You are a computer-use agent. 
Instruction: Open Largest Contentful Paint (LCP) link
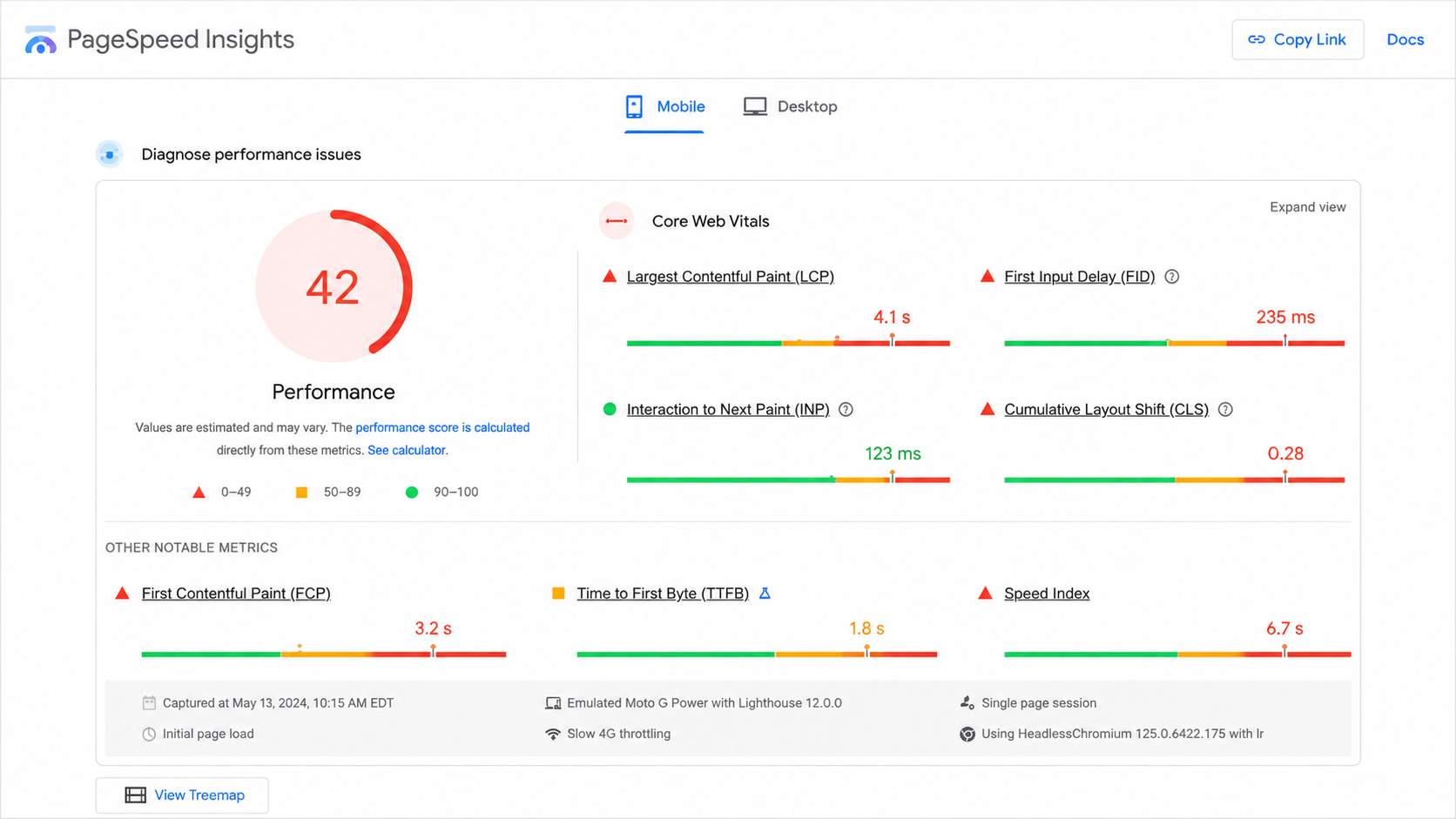click(x=730, y=277)
